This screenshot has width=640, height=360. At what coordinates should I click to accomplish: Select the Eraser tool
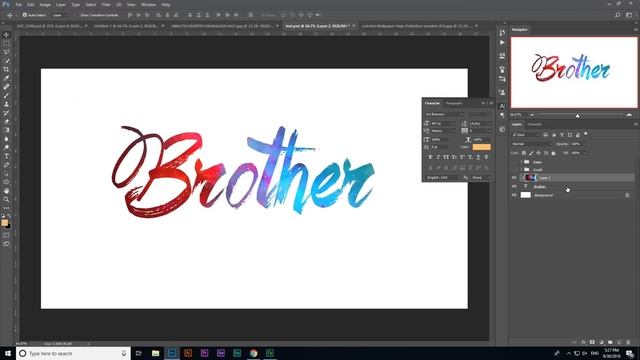(x=6, y=121)
